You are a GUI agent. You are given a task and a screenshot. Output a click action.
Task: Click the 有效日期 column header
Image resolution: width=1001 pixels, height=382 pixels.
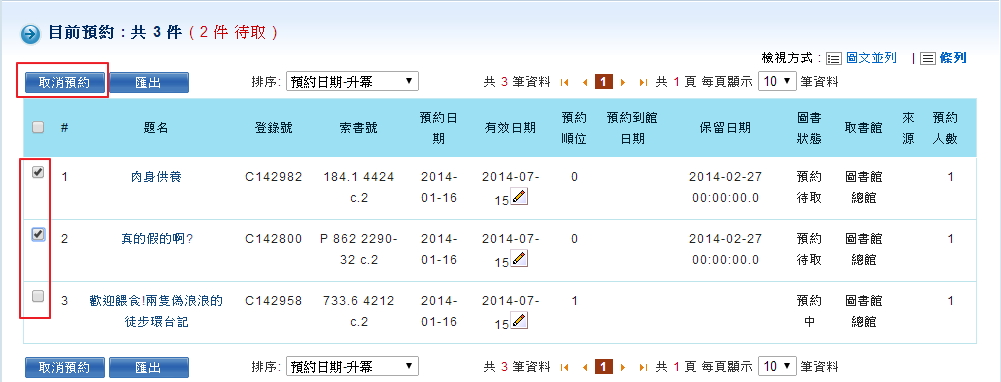(x=510, y=128)
